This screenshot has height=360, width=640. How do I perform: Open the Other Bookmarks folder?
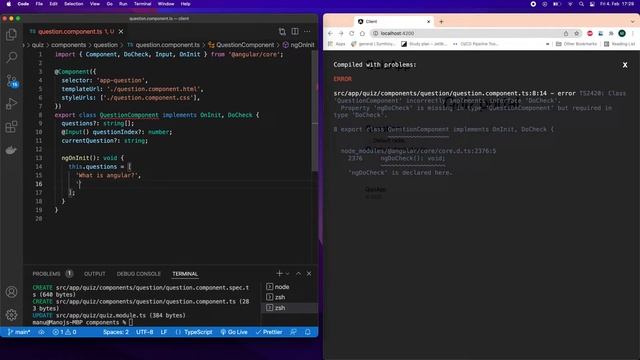coord(576,44)
